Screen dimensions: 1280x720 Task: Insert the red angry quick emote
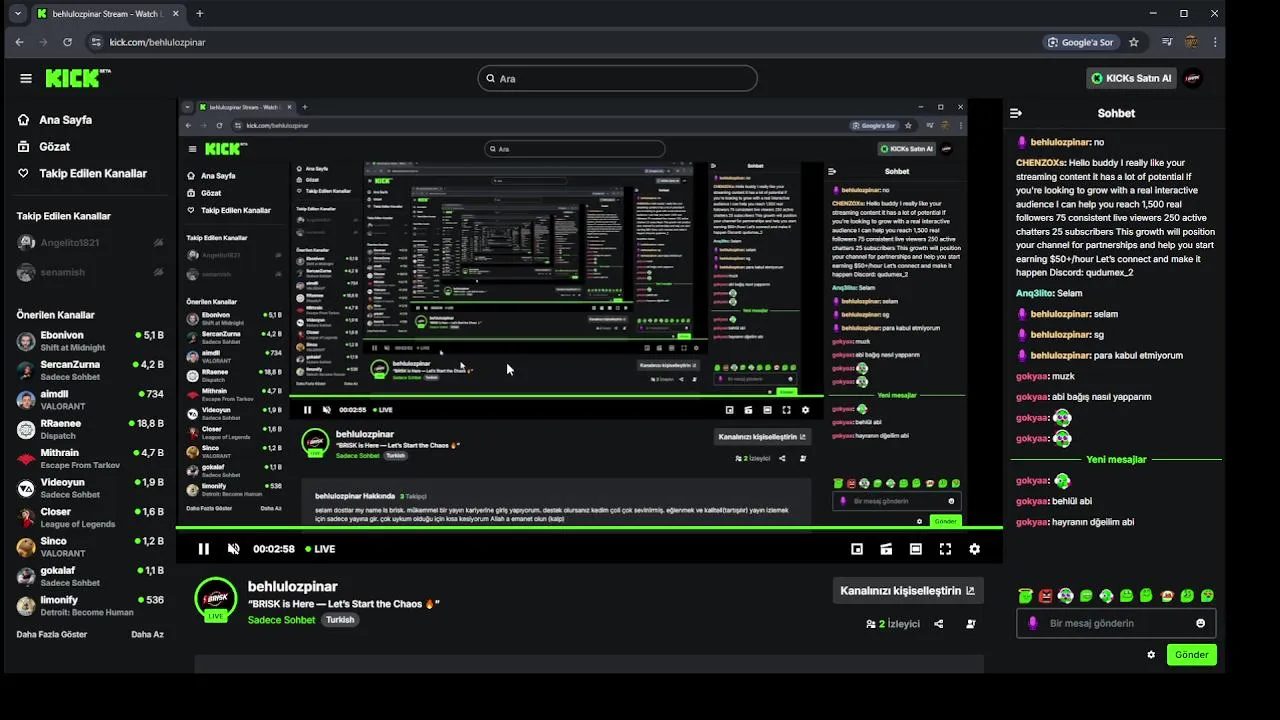point(1046,596)
